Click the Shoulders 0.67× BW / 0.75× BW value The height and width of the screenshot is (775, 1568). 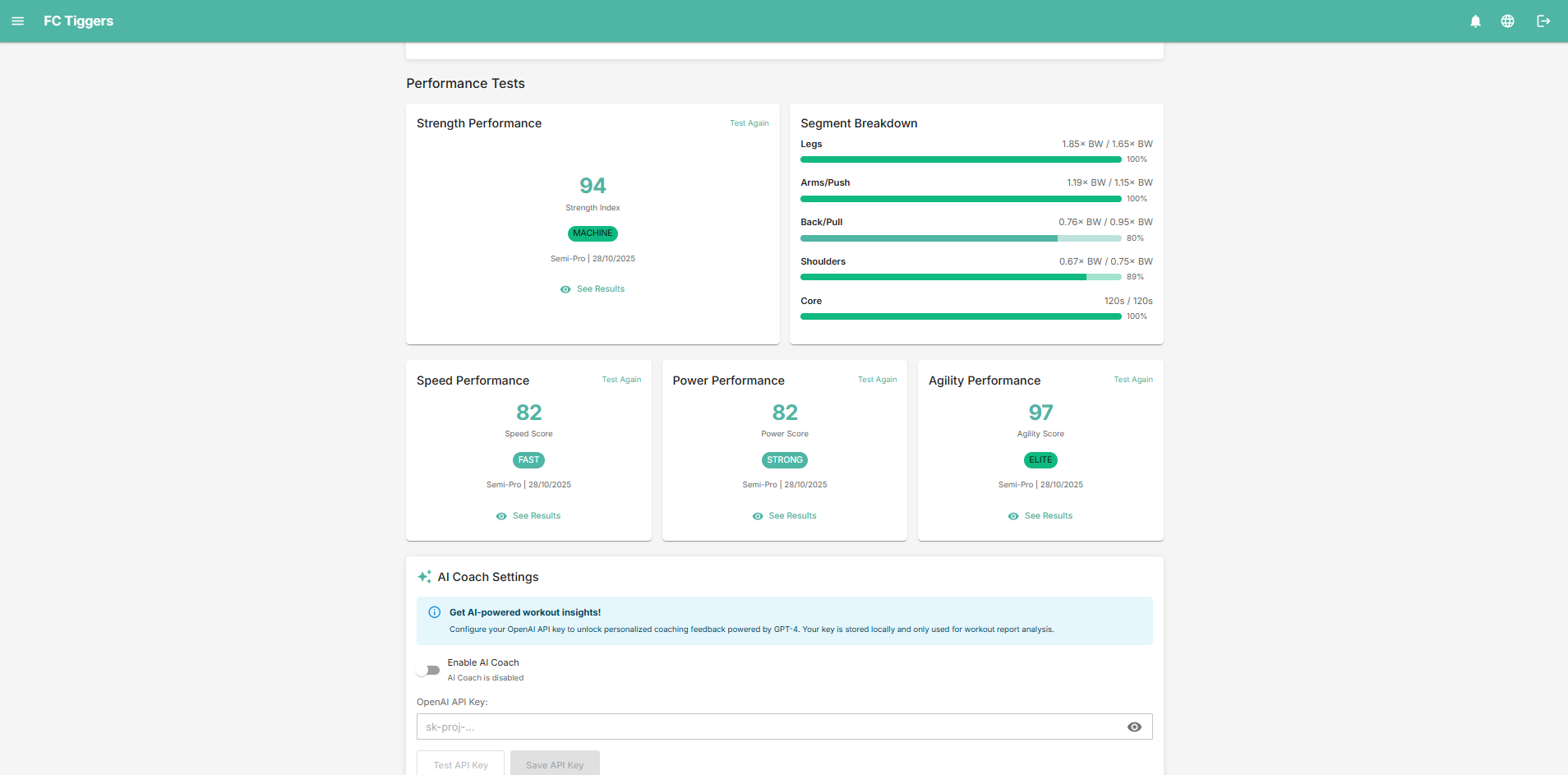(x=1106, y=261)
